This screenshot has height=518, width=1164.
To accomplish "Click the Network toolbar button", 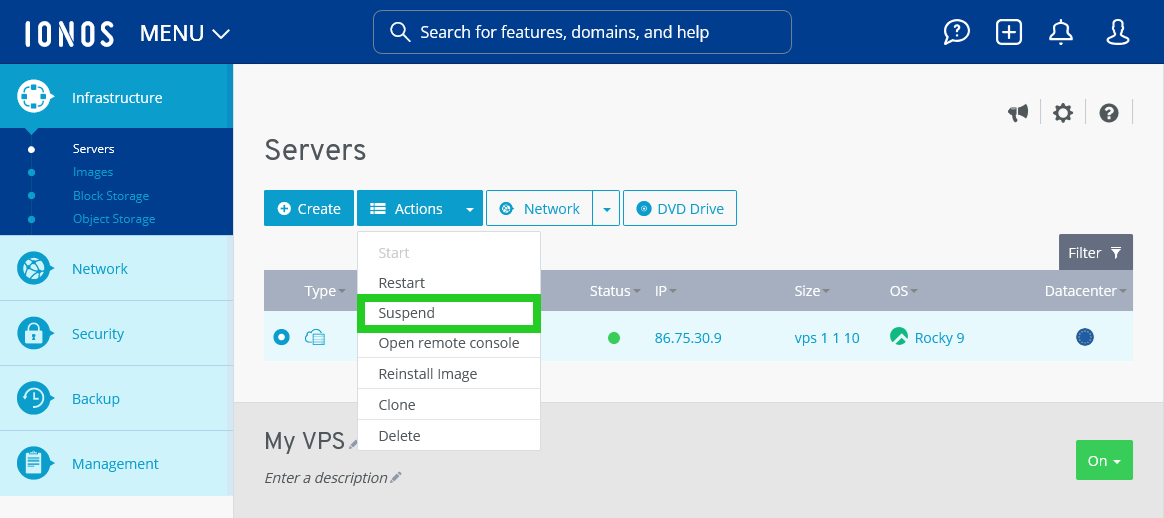I will tap(540, 209).
